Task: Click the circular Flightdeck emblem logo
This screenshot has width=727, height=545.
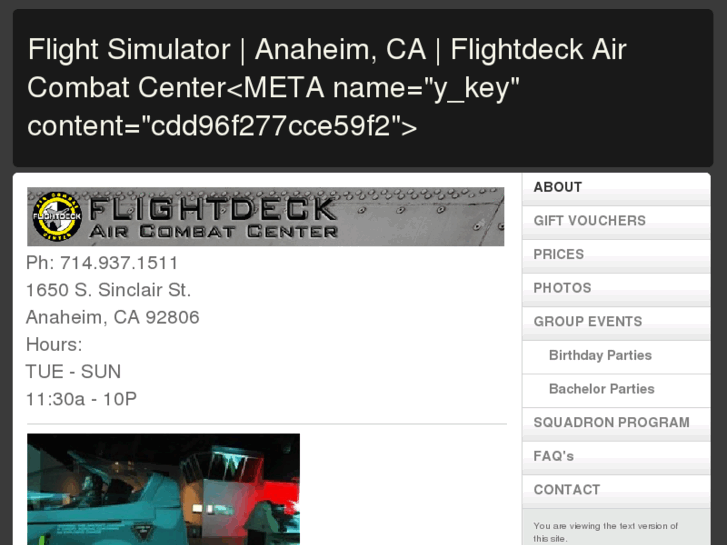Action: [57, 216]
